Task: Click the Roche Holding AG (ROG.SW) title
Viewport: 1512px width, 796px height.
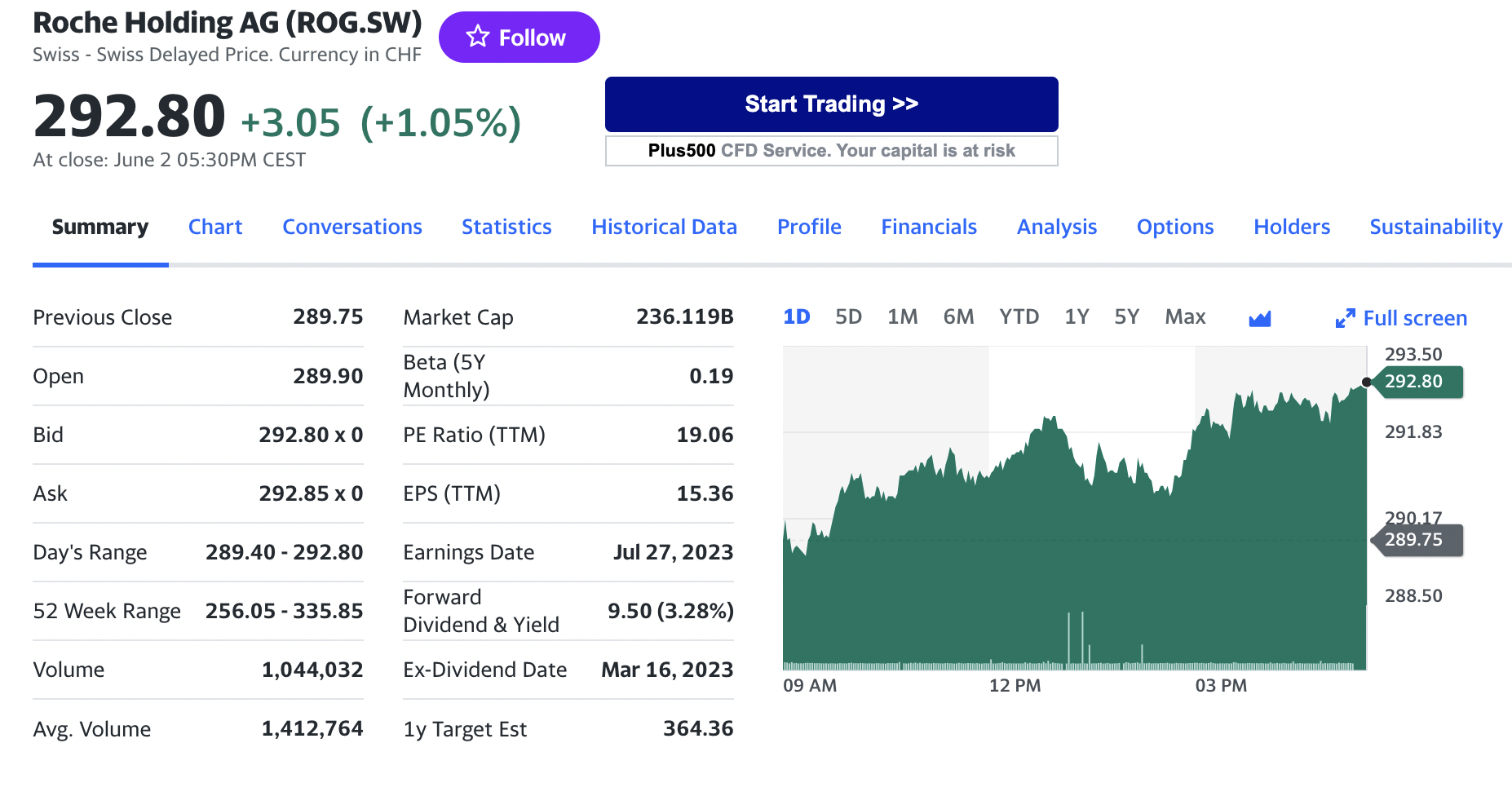Action: click(228, 23)
